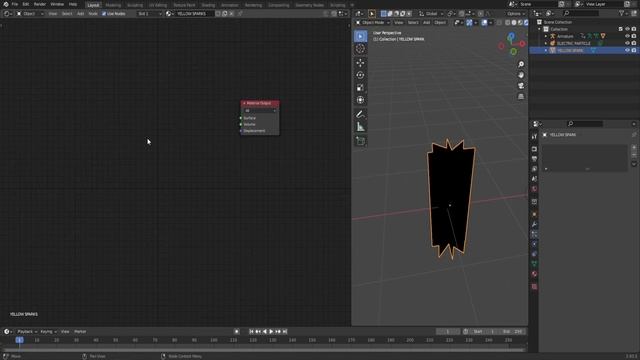This screenshot has height=360, width=640.
Task: Hide YELLOW SPARK via eye icon
Action: (x=627, y=50)
